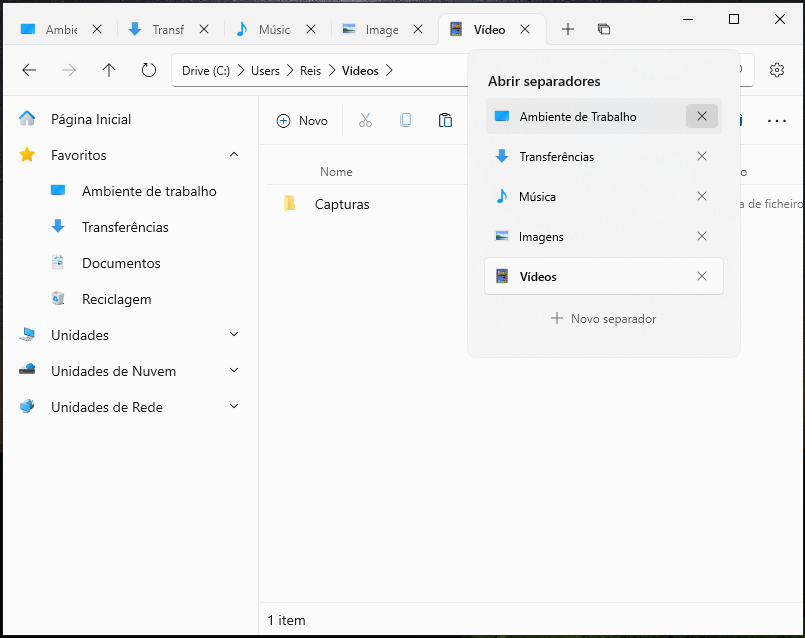Screen dimensions: 805x638
Task: Close Ambiente de Trabalho from flyout list
Action: (702, 117)
